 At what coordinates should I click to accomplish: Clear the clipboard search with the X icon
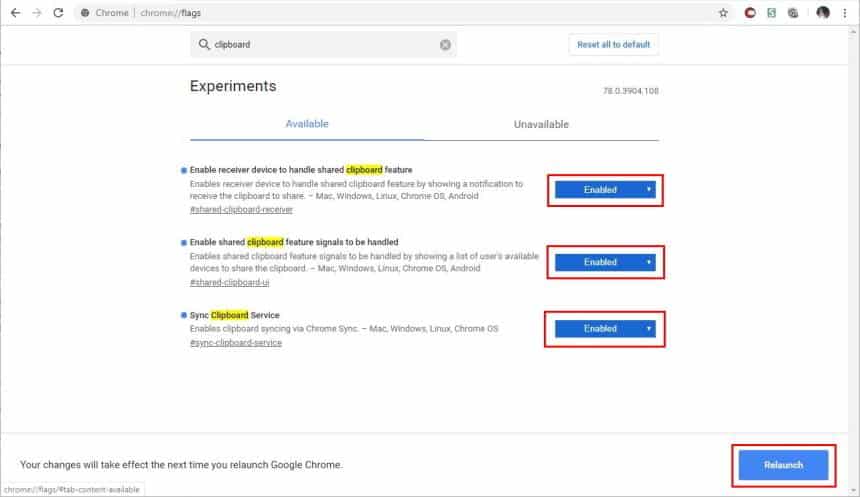(x=445, y=44)
